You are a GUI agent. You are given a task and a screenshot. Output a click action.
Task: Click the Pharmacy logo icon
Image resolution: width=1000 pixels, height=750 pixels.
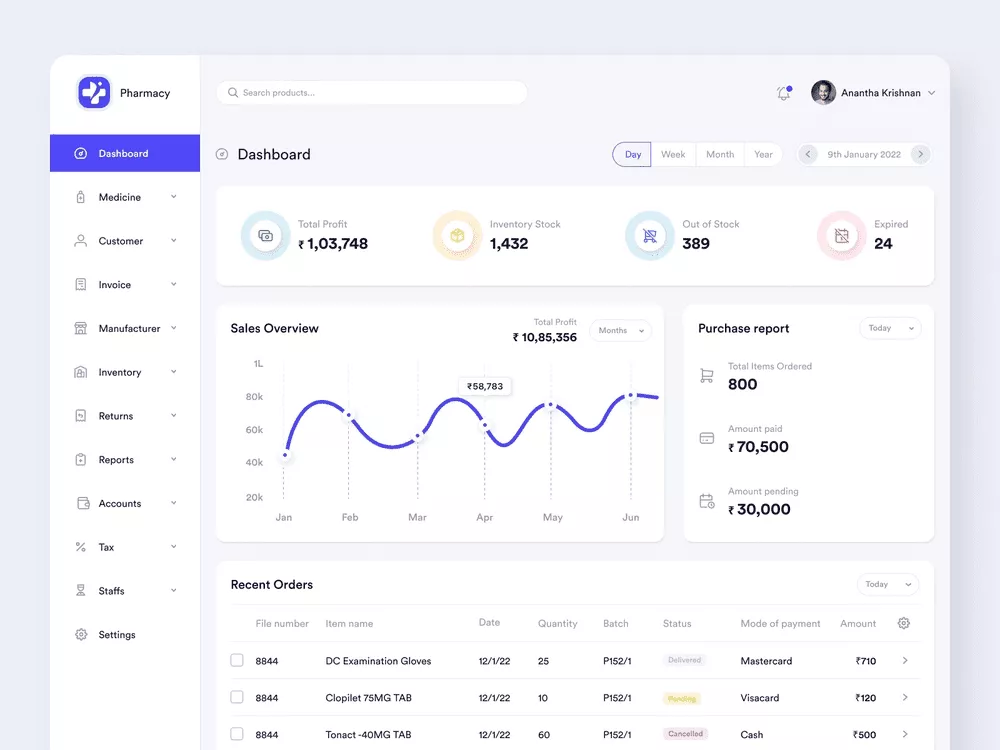(94, 93)
